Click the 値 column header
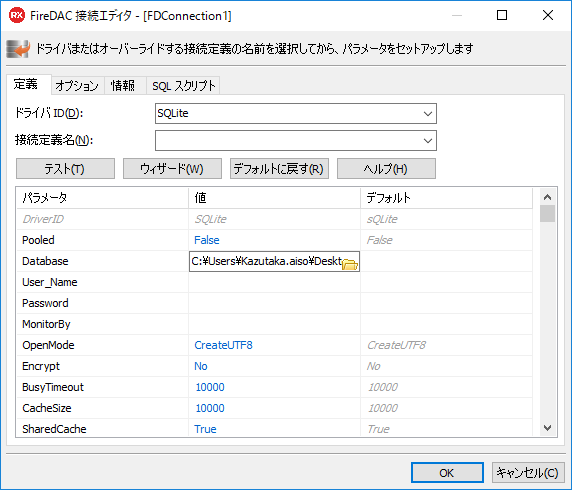 coord(275,198)
